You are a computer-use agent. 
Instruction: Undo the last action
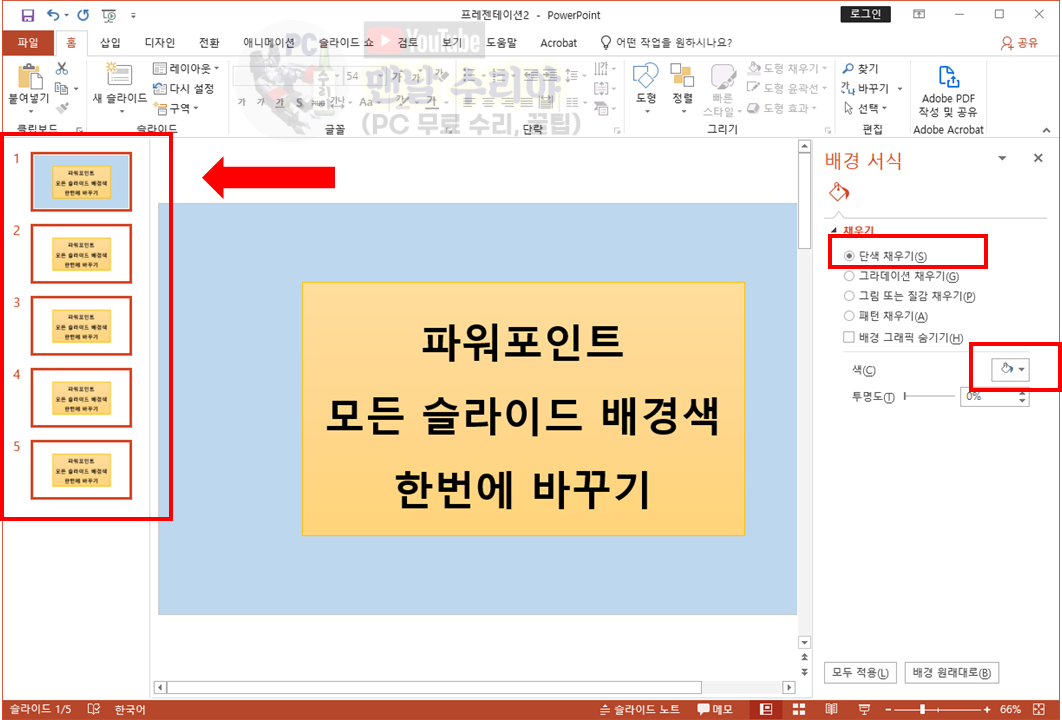tap(53, 14)
